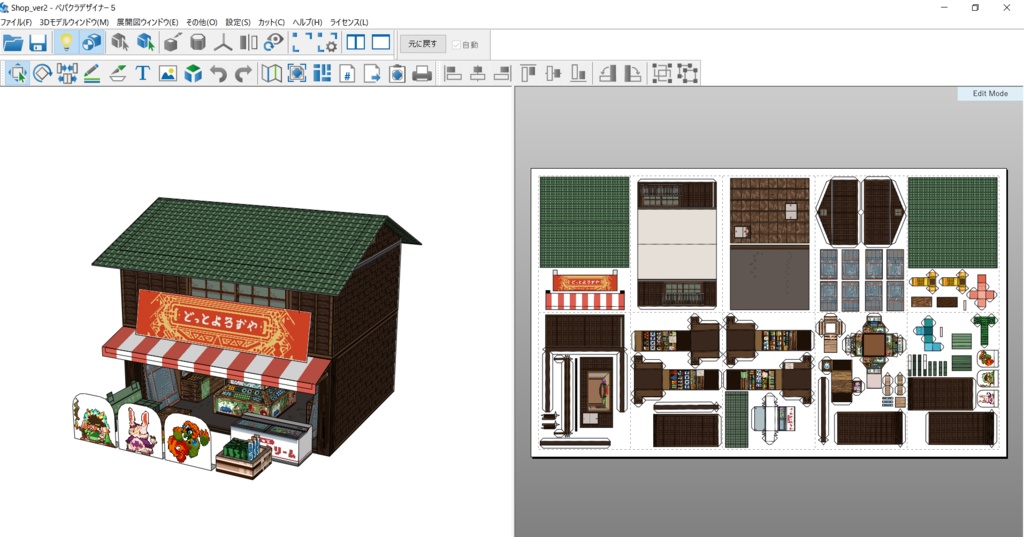Expand the ヘルプ(H) menu

307,22
